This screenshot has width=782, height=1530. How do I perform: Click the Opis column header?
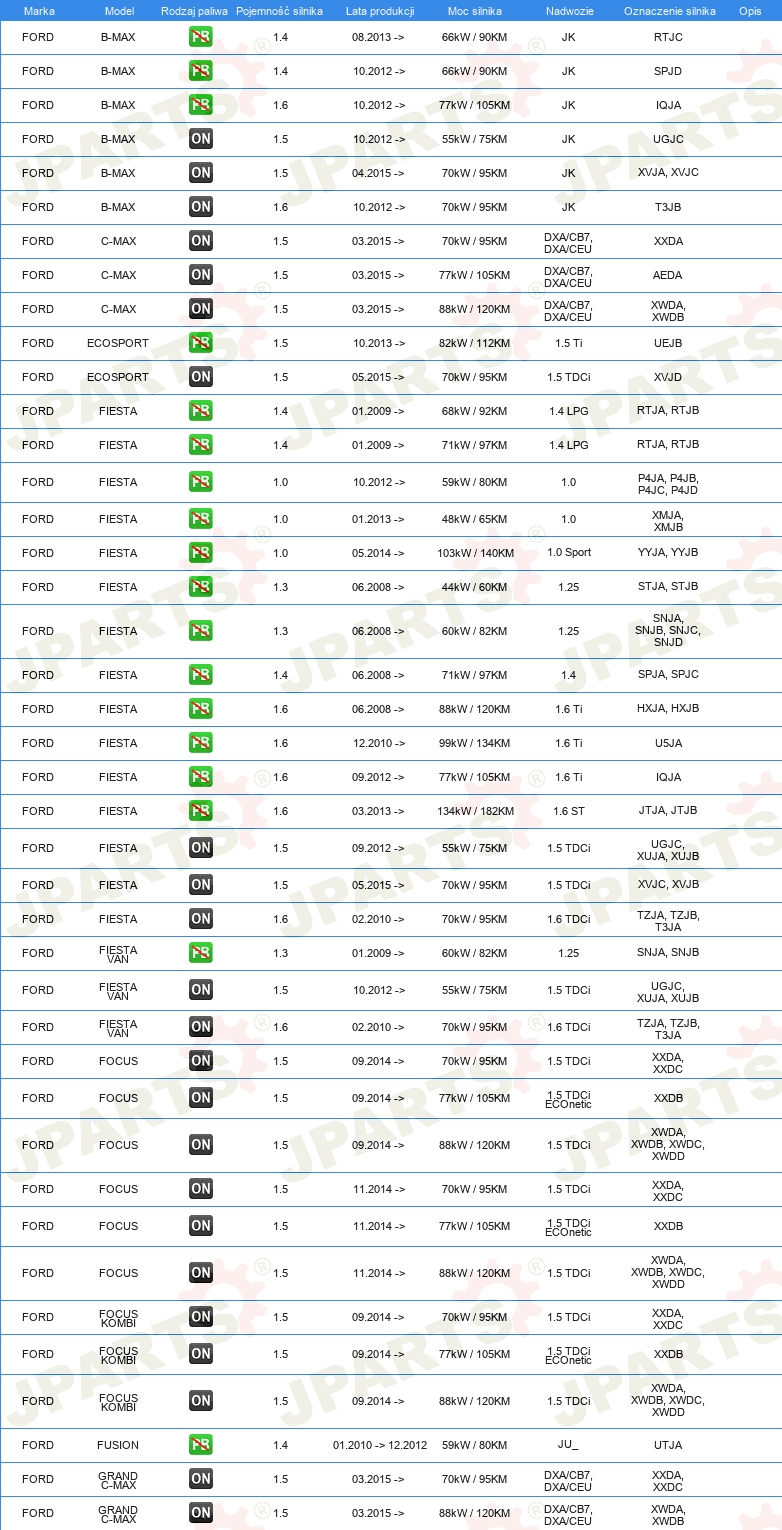pos(750,10)
